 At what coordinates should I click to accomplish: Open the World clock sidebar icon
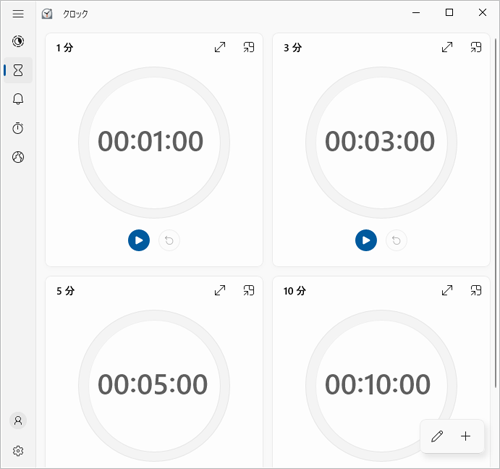tap(18, 157)
